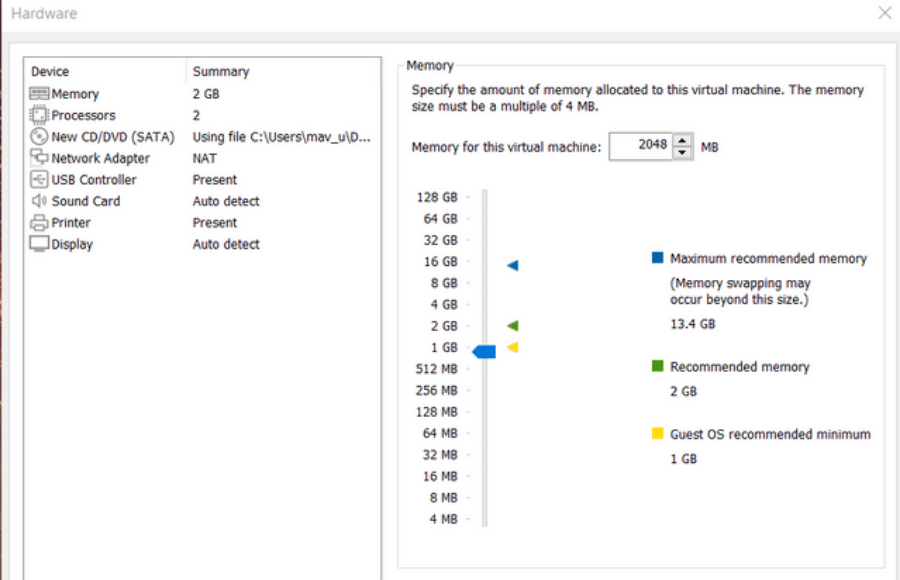Click the Summary column header
The height and width of the screenshot is (580, 900).
[x=221, y=72]
